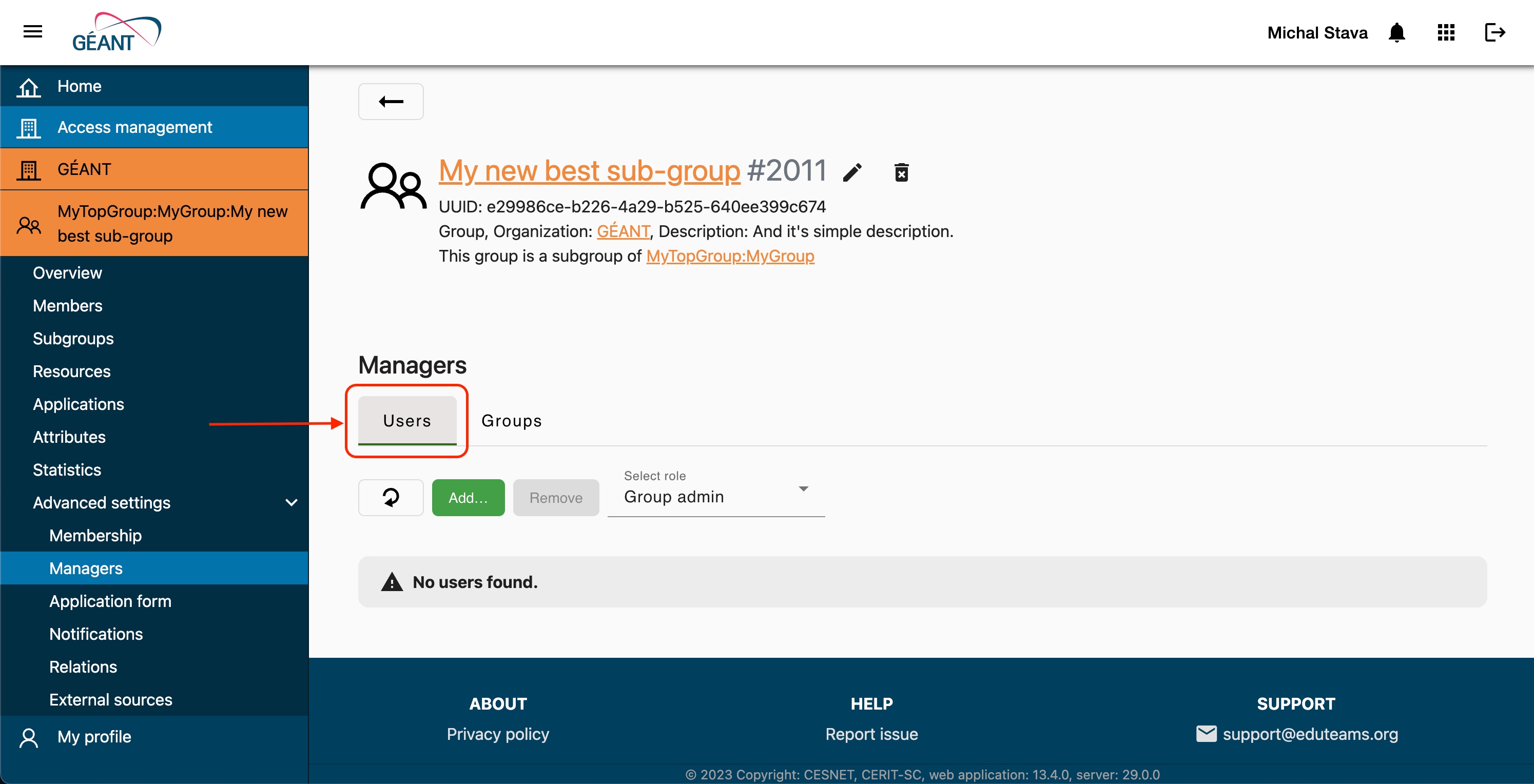Open My profile in the sidebar
The height and width of the screenshot is (784, 1534).
[x=94, y=736]
